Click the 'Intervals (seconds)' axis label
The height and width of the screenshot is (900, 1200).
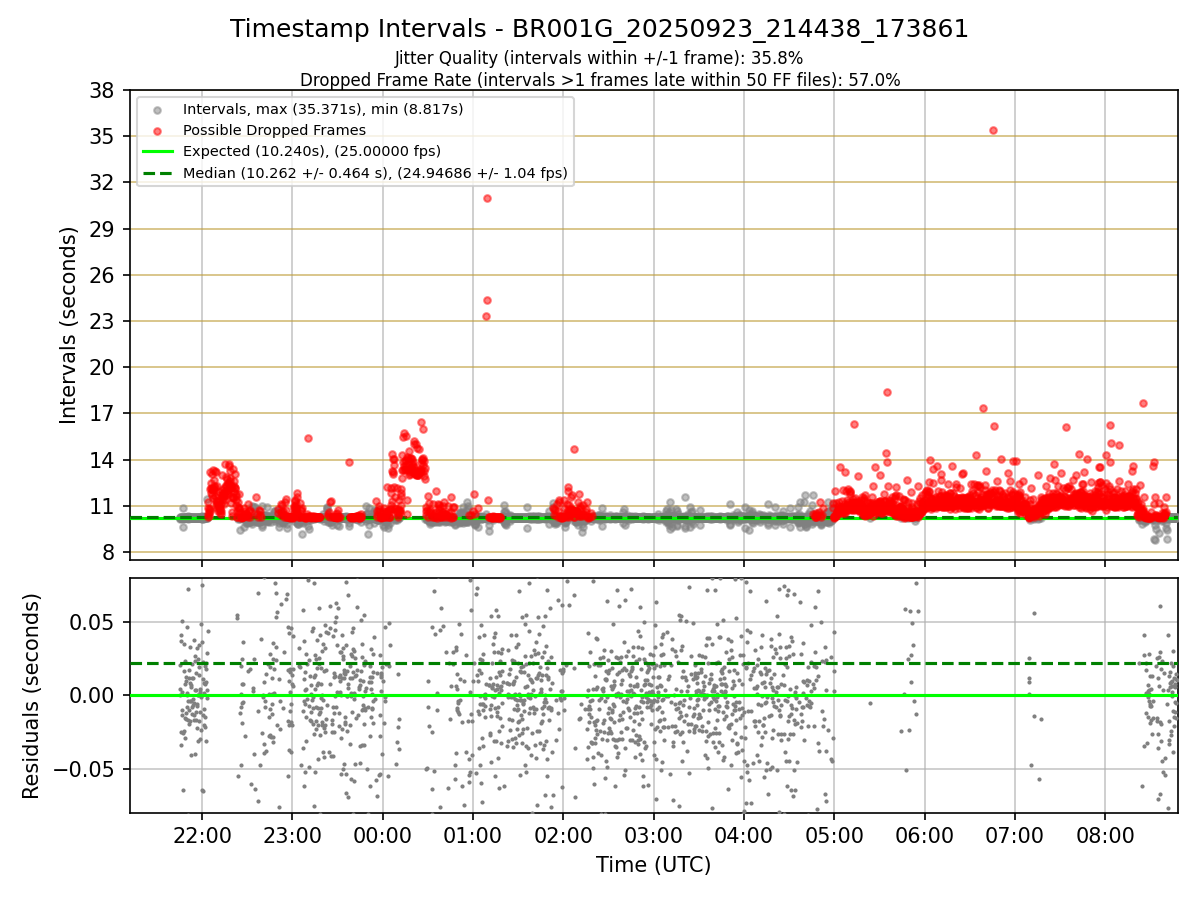click(68, 325)
